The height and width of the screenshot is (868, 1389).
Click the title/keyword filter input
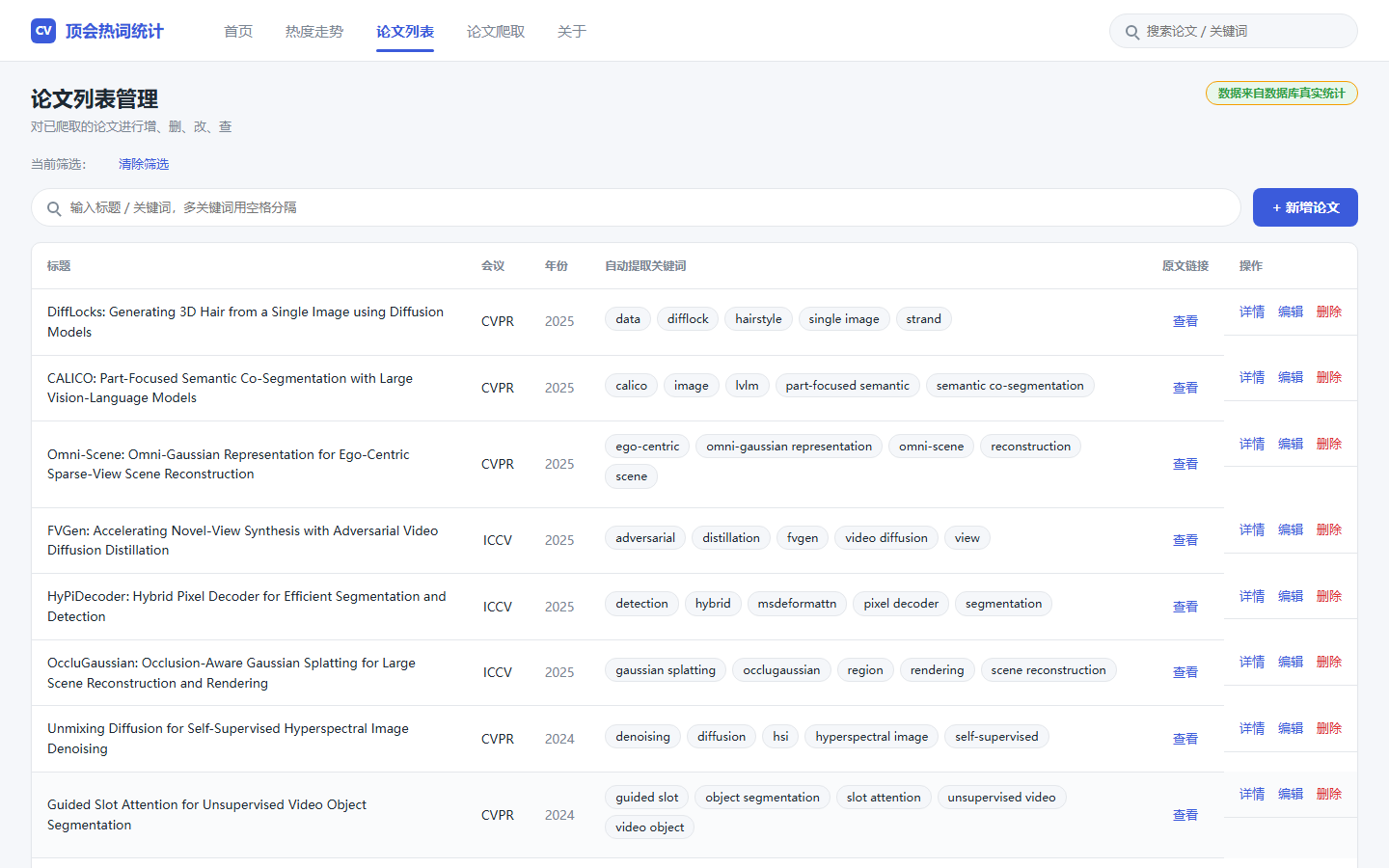tap(636, 207)
